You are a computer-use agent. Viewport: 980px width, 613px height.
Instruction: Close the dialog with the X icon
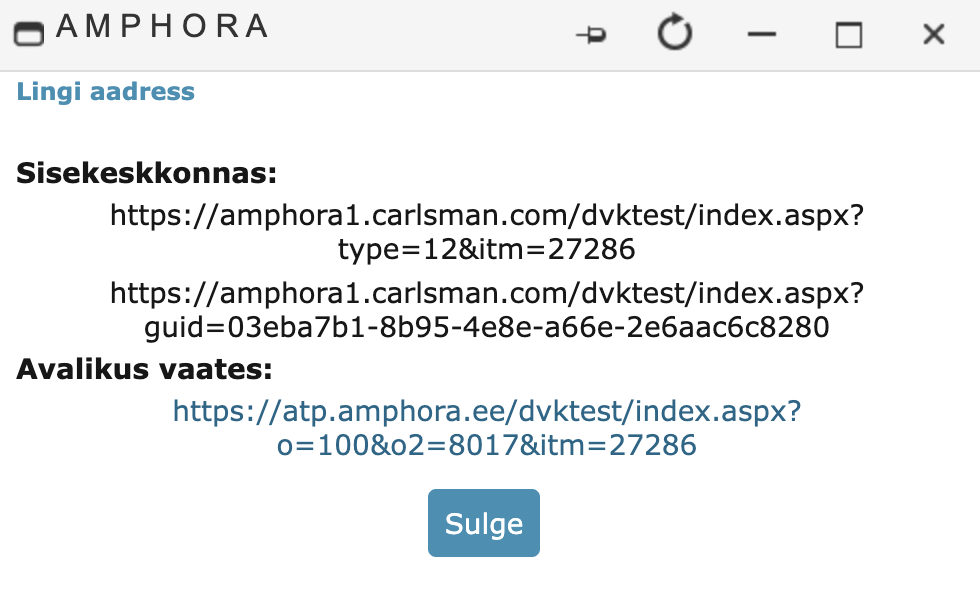pyautogui.click(x=934, y=34)
